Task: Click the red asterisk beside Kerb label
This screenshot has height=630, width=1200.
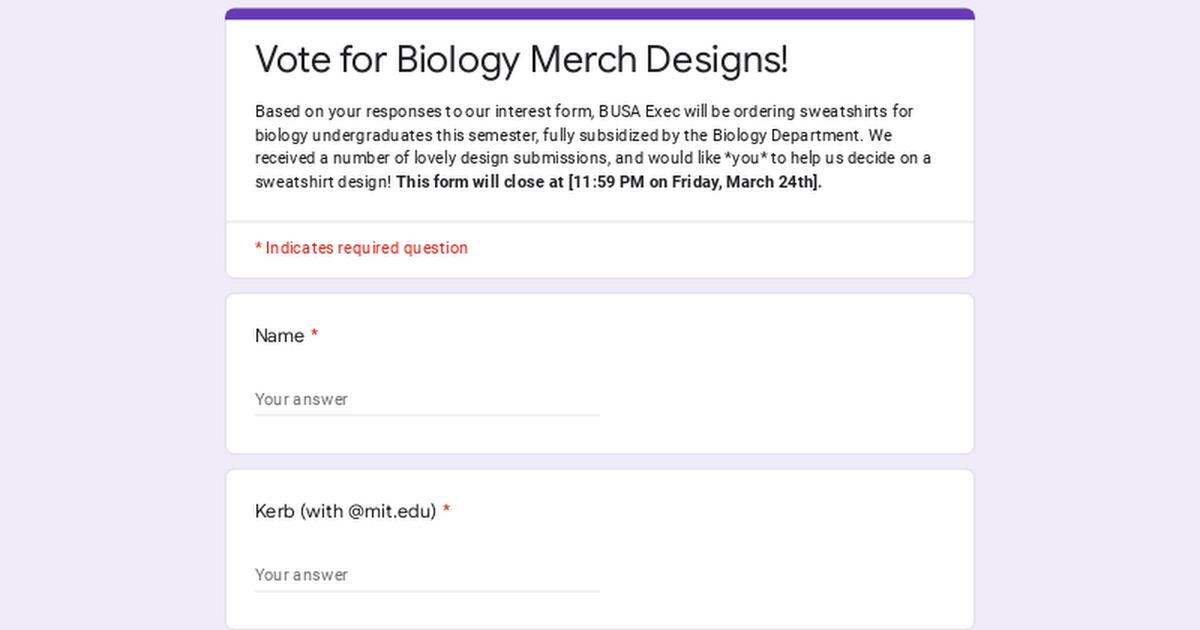Action: 446,511
